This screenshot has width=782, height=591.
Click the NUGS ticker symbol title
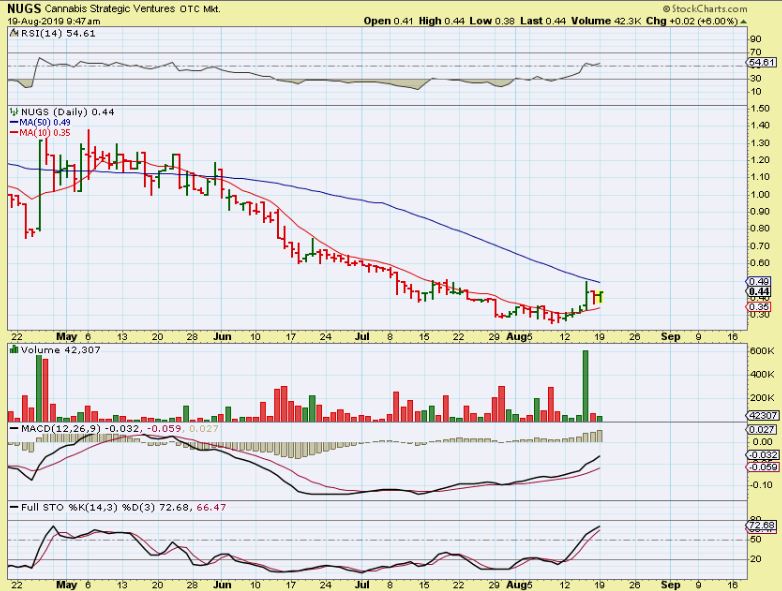point(24,8)
